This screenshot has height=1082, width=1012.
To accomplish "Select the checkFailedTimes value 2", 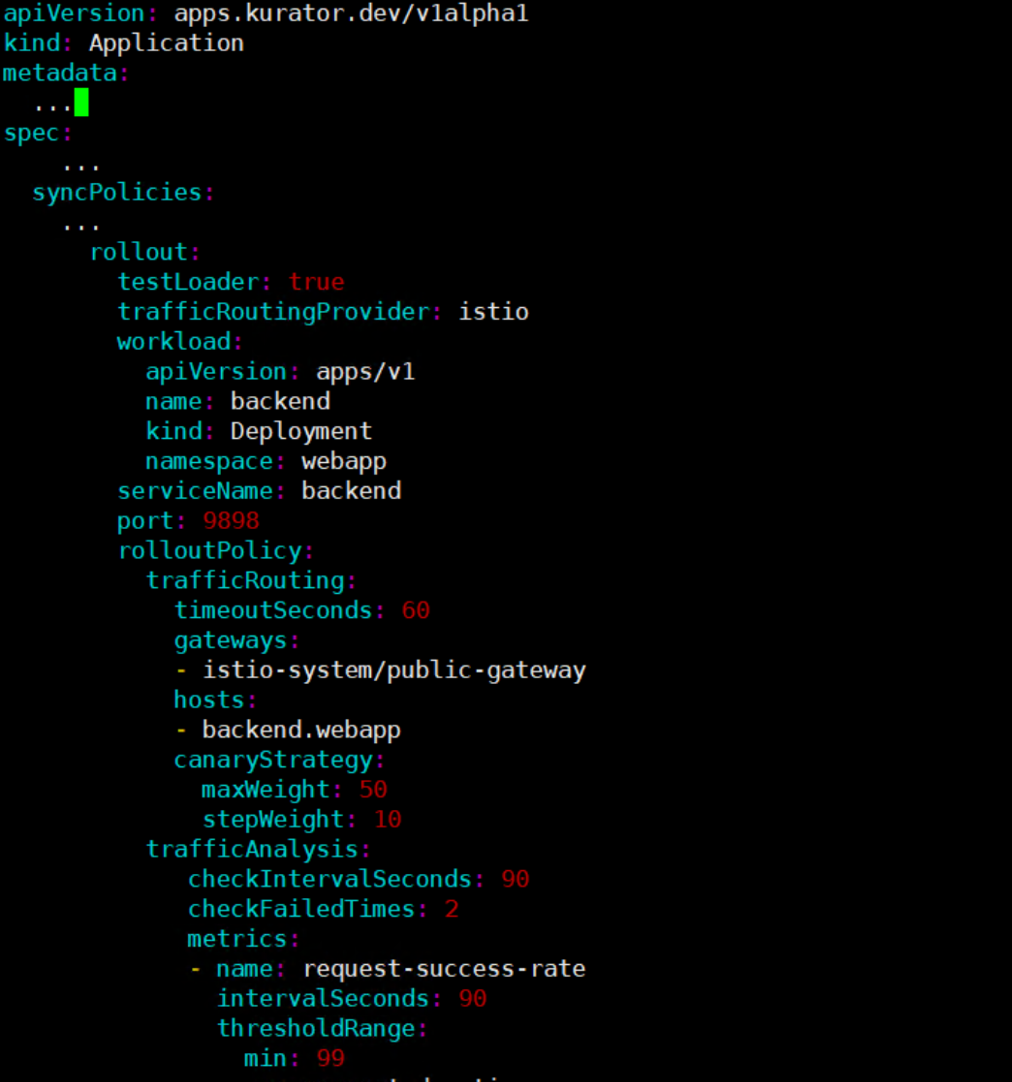I will [451, 908].
